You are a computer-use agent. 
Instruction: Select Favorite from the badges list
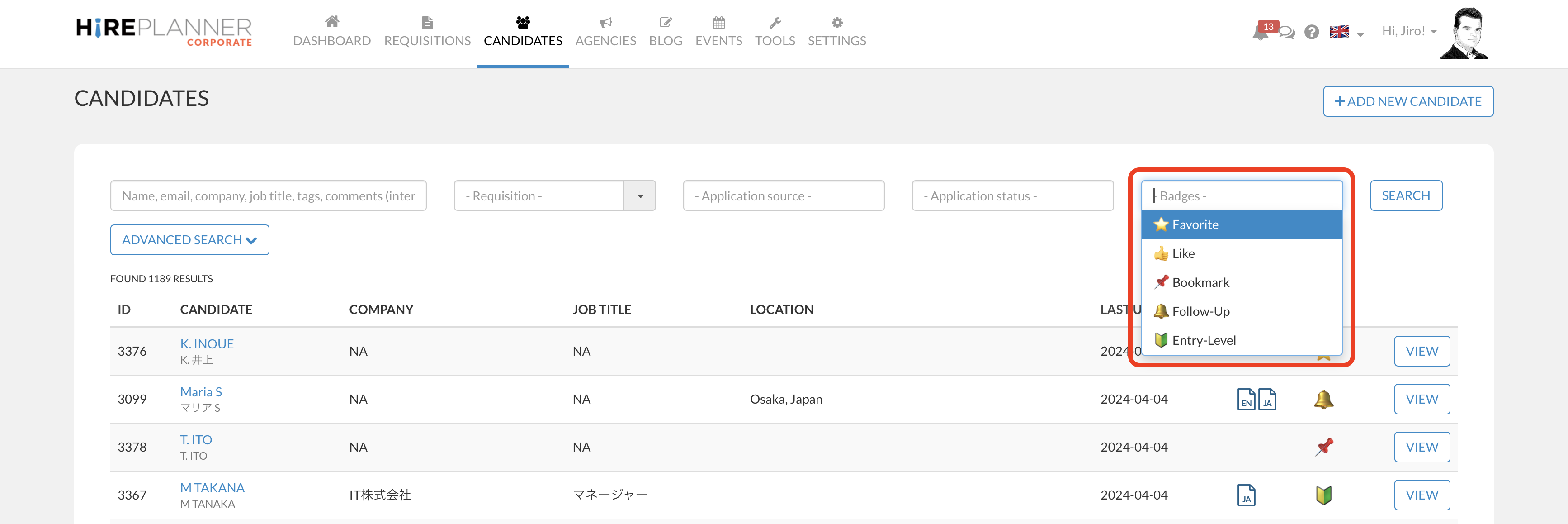[1241, 224]
